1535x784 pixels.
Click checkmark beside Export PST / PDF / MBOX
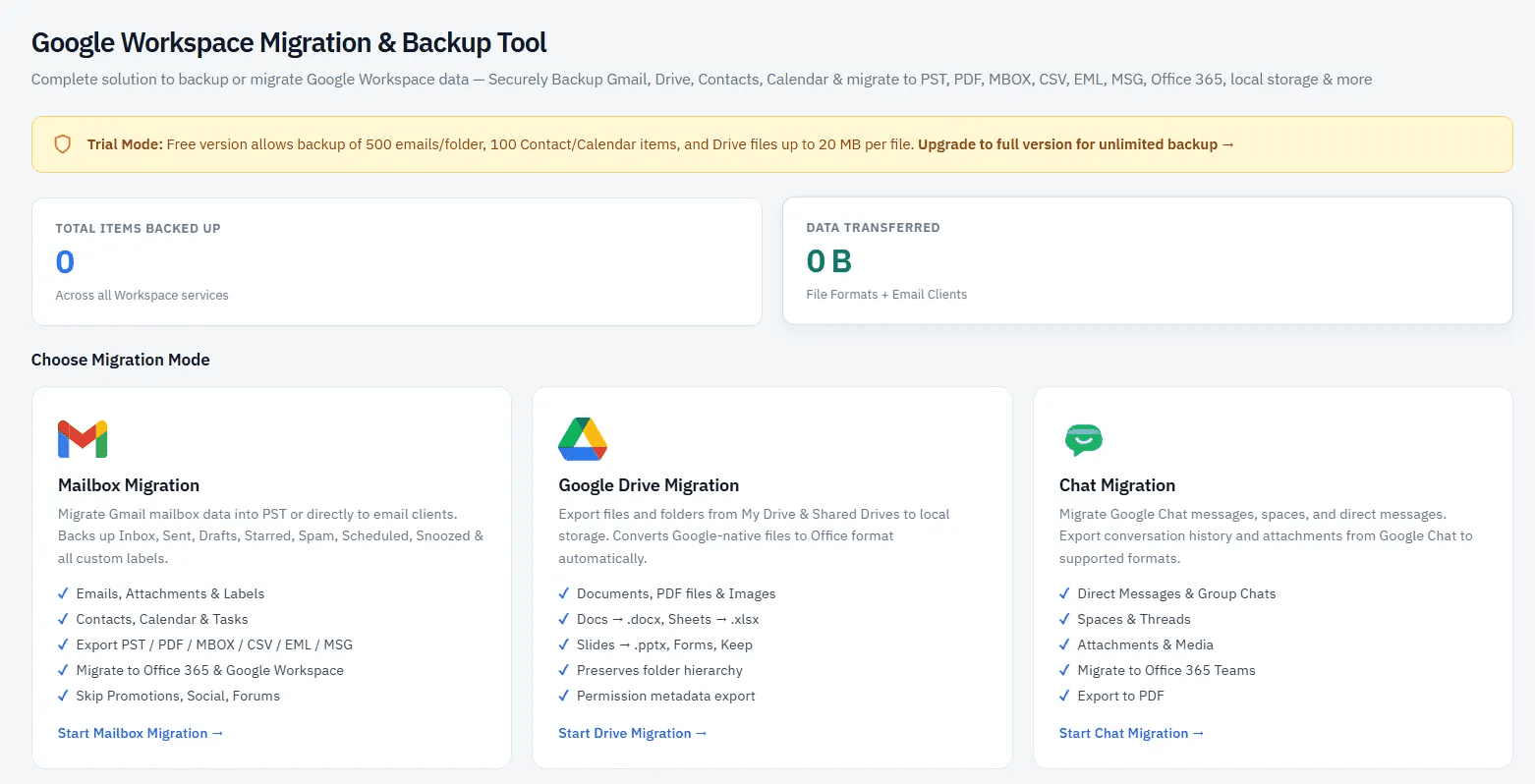pyautogui.click(x=64, y=644)
